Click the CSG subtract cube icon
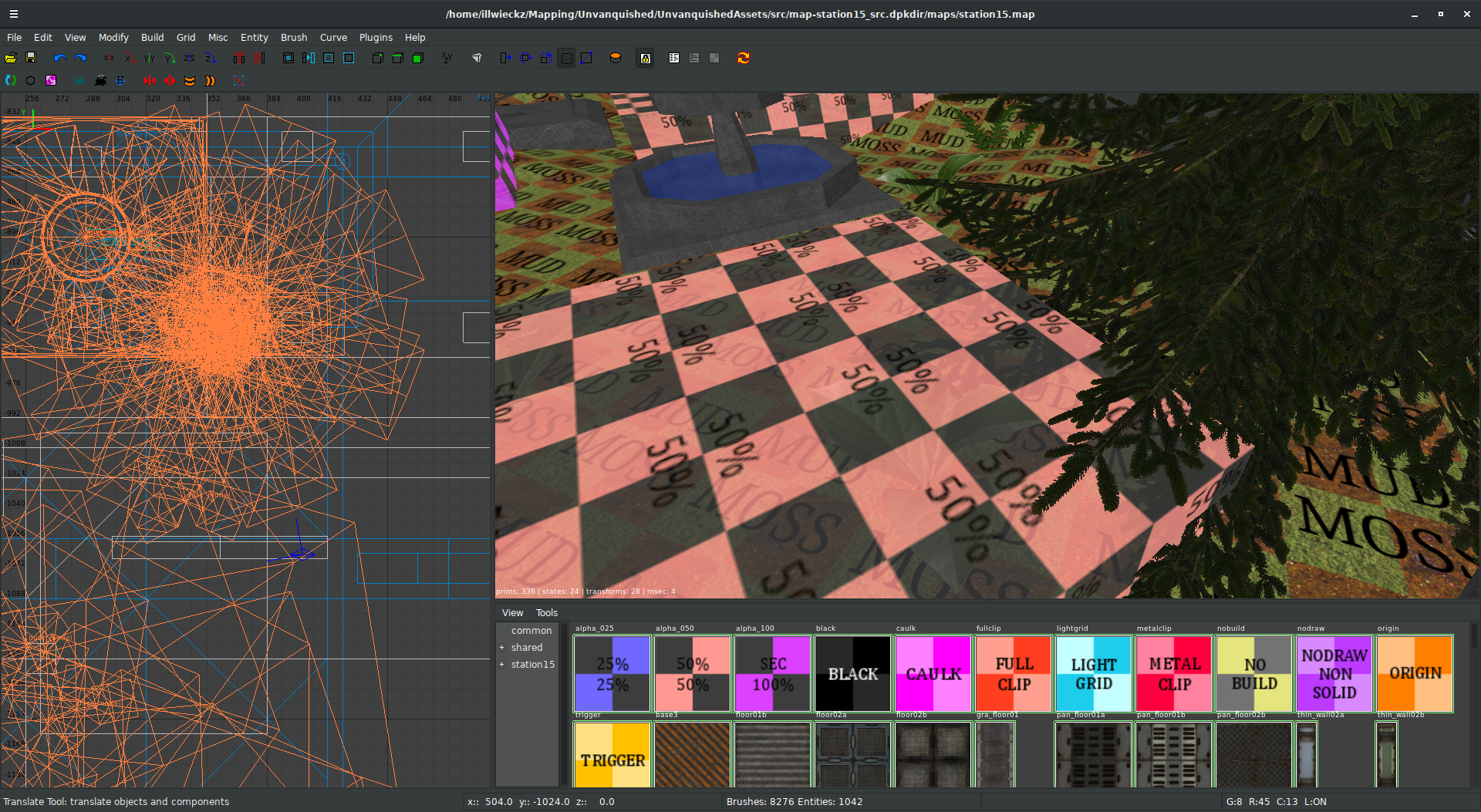Viewport: 1481px width, 812px height. click(x=378, y=58)
